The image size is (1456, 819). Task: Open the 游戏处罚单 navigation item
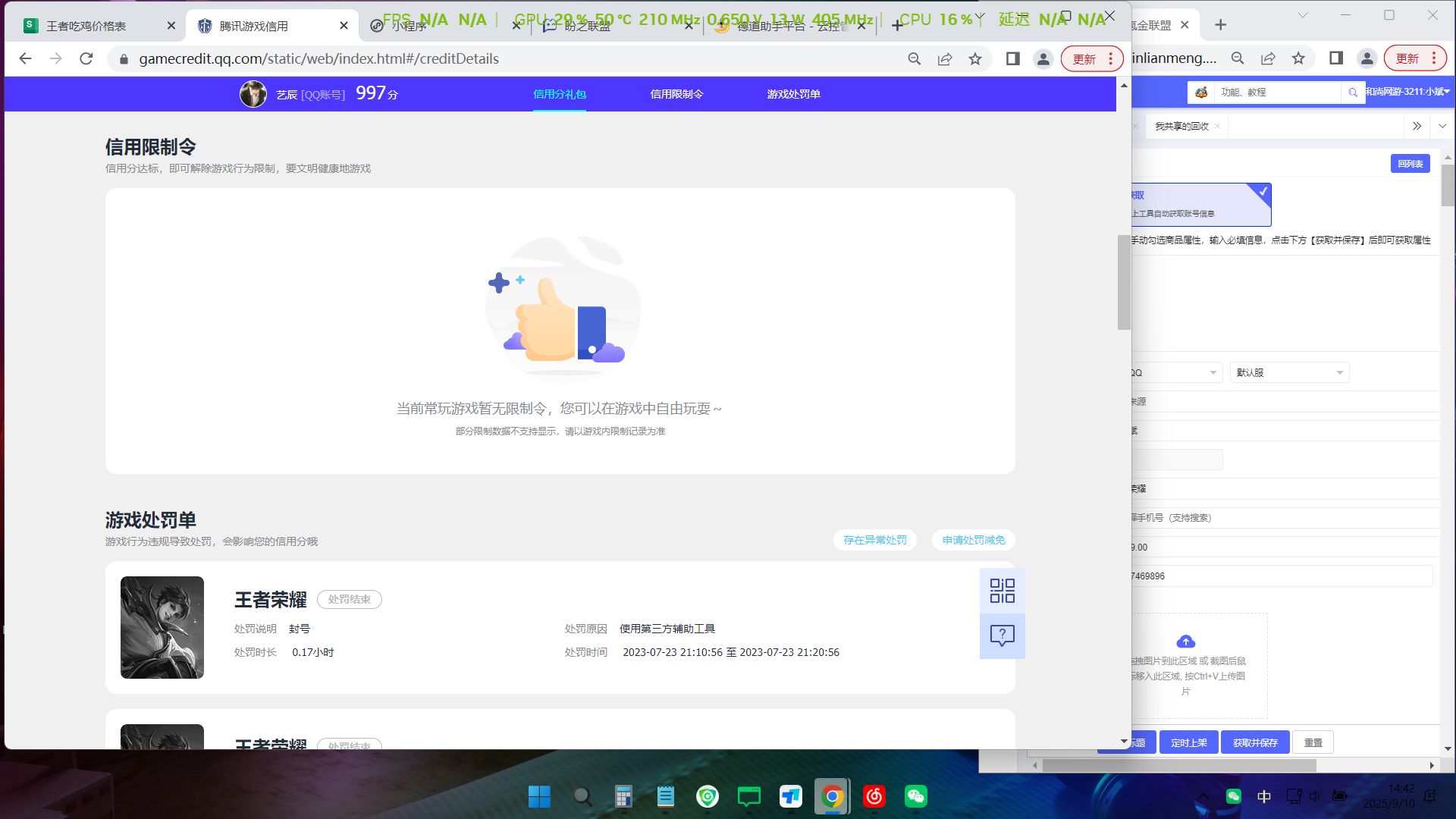793,94
